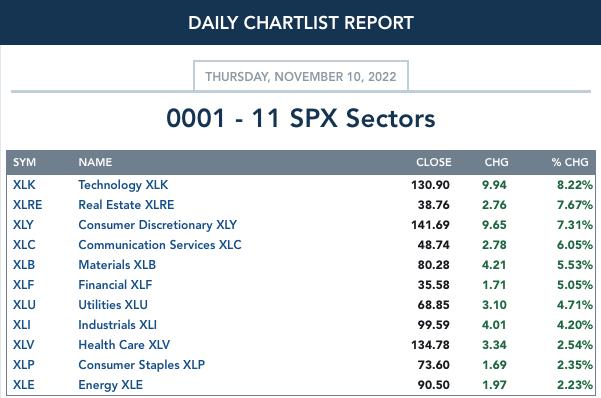Open Health Care XLV link
The width and height of the screenshot is (601, 398).
[124, 344]
